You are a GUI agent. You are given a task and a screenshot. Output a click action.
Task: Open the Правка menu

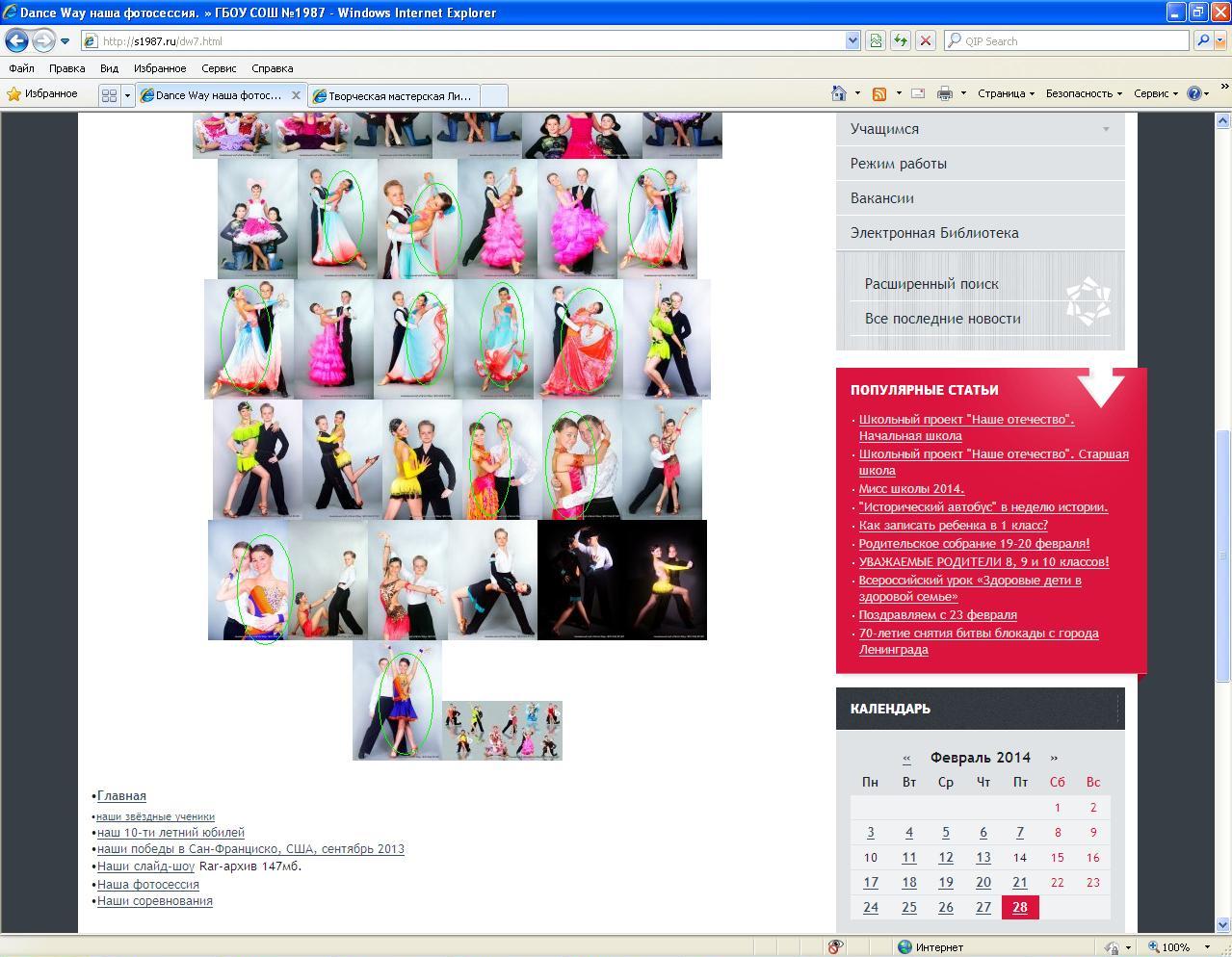67,68
